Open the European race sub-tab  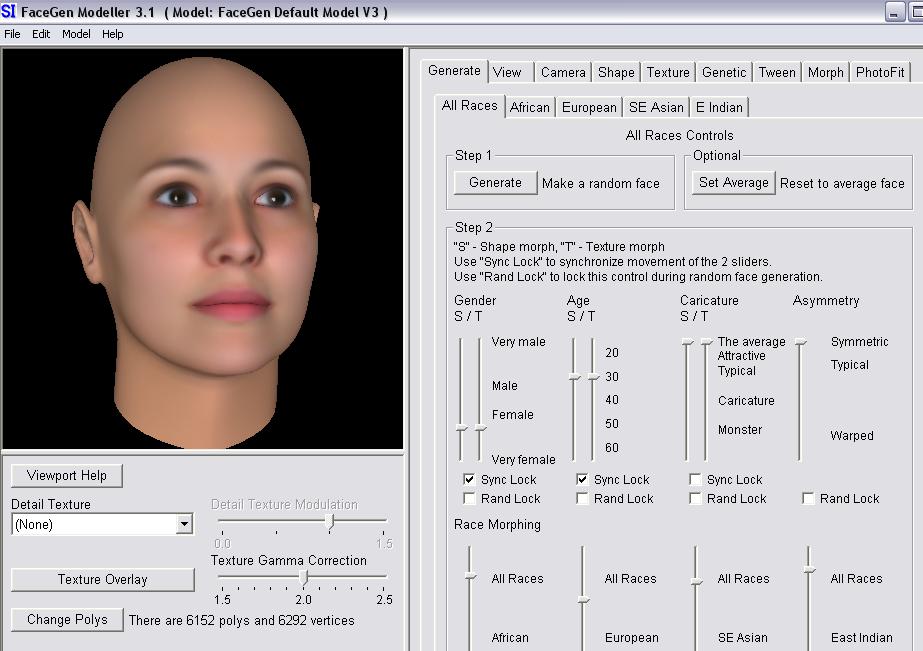pos(589,107)
